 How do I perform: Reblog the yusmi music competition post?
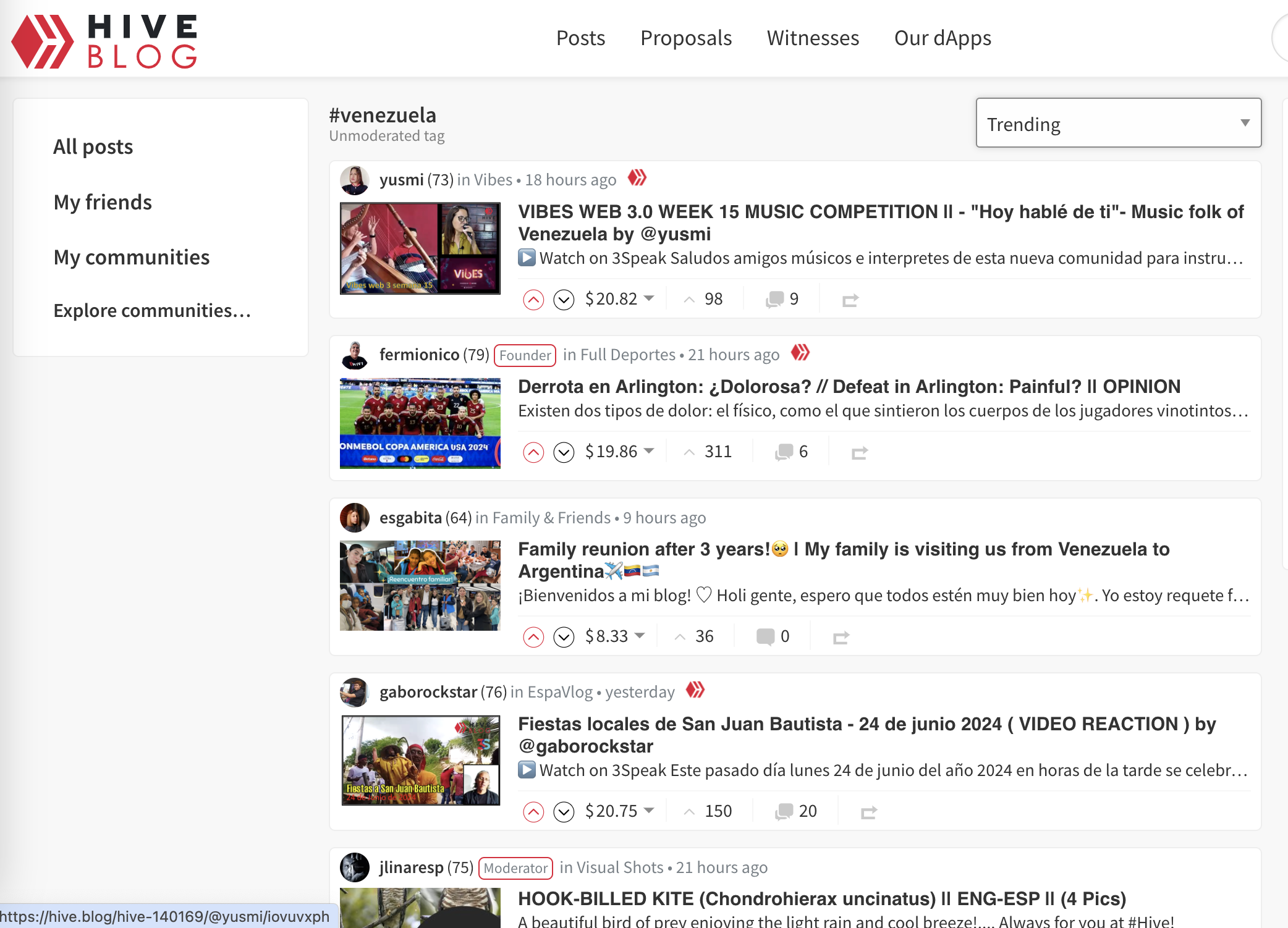point(850,300)
